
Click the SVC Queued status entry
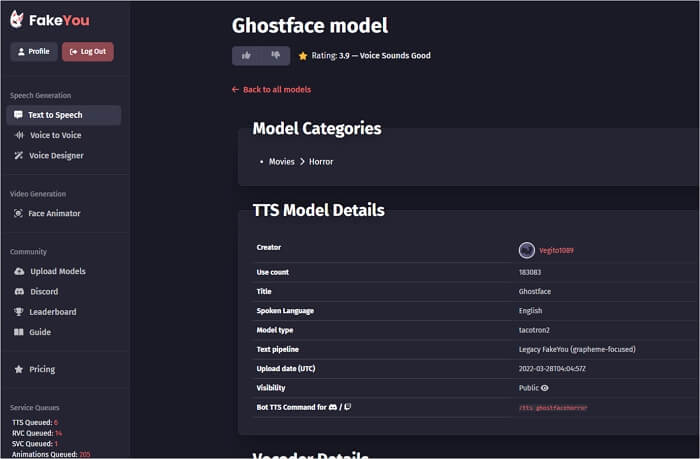pos(35,444)
